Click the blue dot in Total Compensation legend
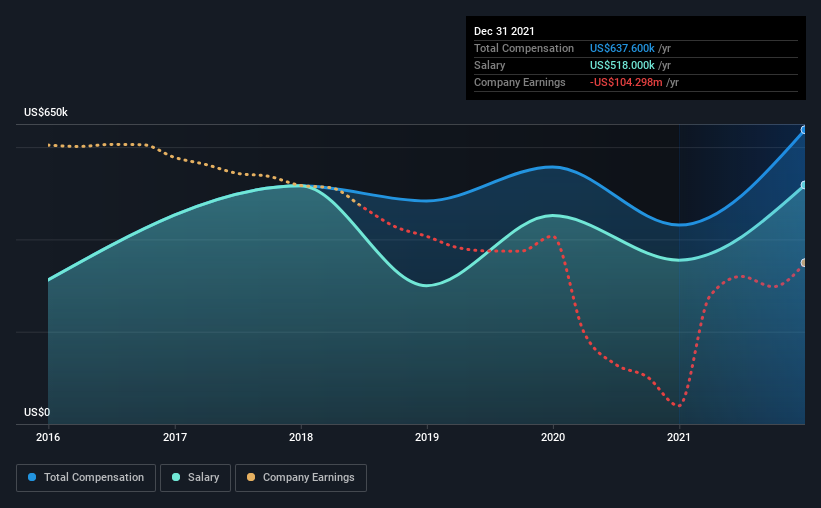 coord(32,477)
